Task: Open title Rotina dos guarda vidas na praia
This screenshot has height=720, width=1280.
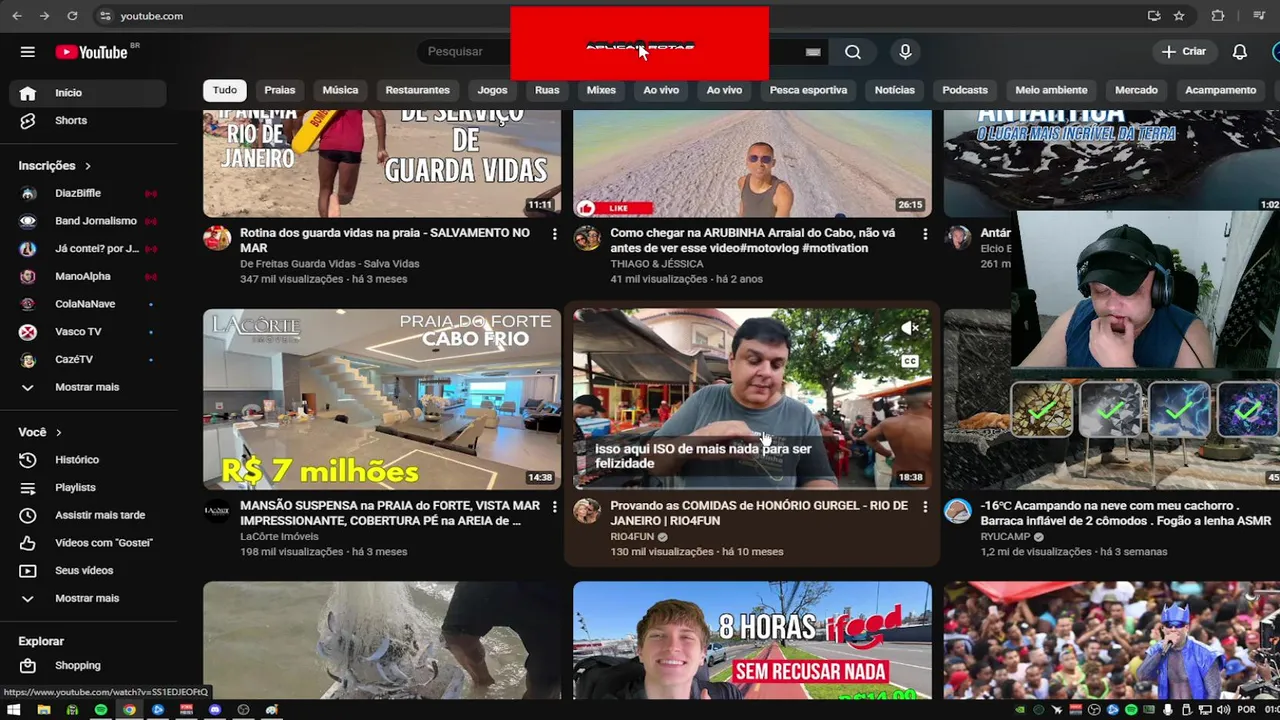Action: click(x=385, y=240)
